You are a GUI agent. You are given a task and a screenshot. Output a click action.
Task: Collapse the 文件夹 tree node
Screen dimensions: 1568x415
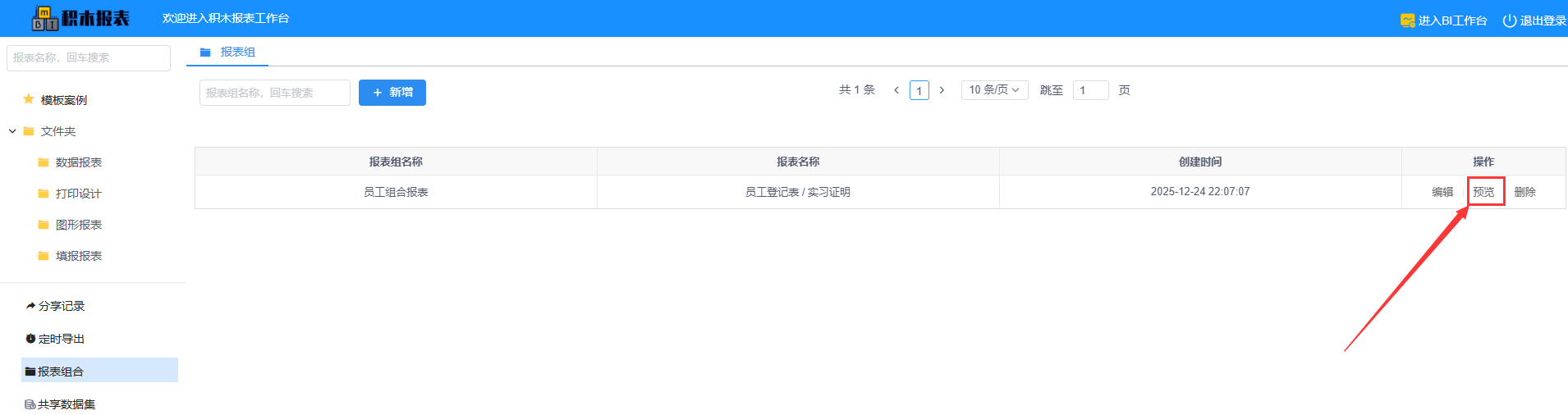pos(12,131)
